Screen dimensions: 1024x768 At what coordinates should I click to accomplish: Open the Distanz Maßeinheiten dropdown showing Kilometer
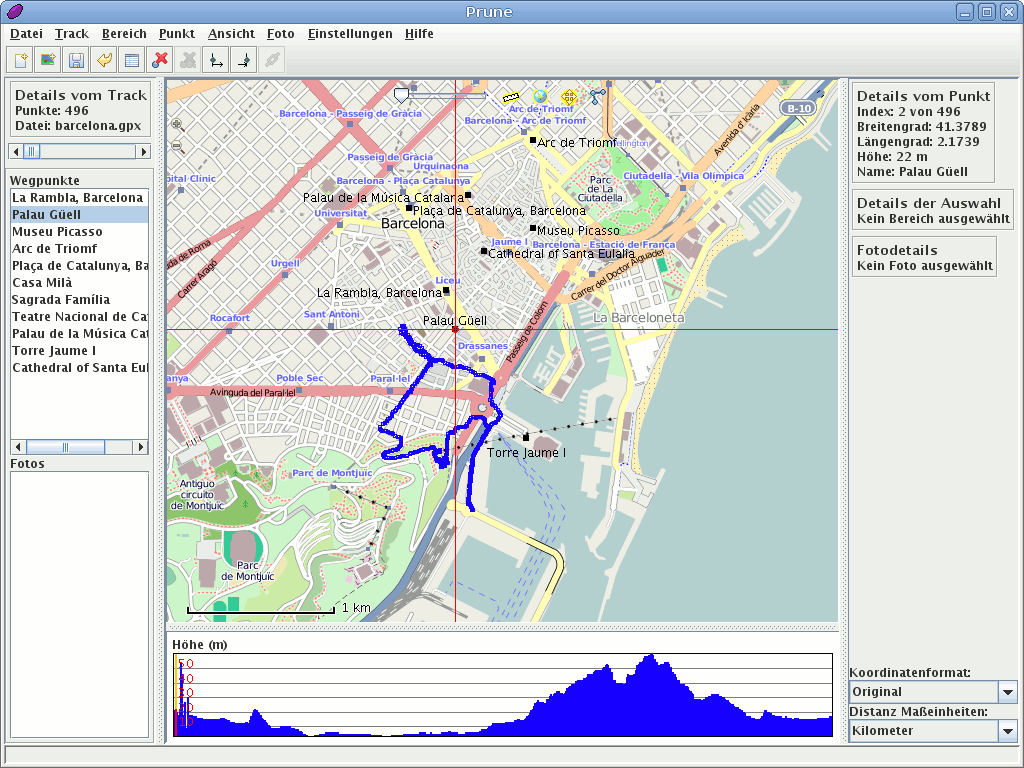pos(933,731)
